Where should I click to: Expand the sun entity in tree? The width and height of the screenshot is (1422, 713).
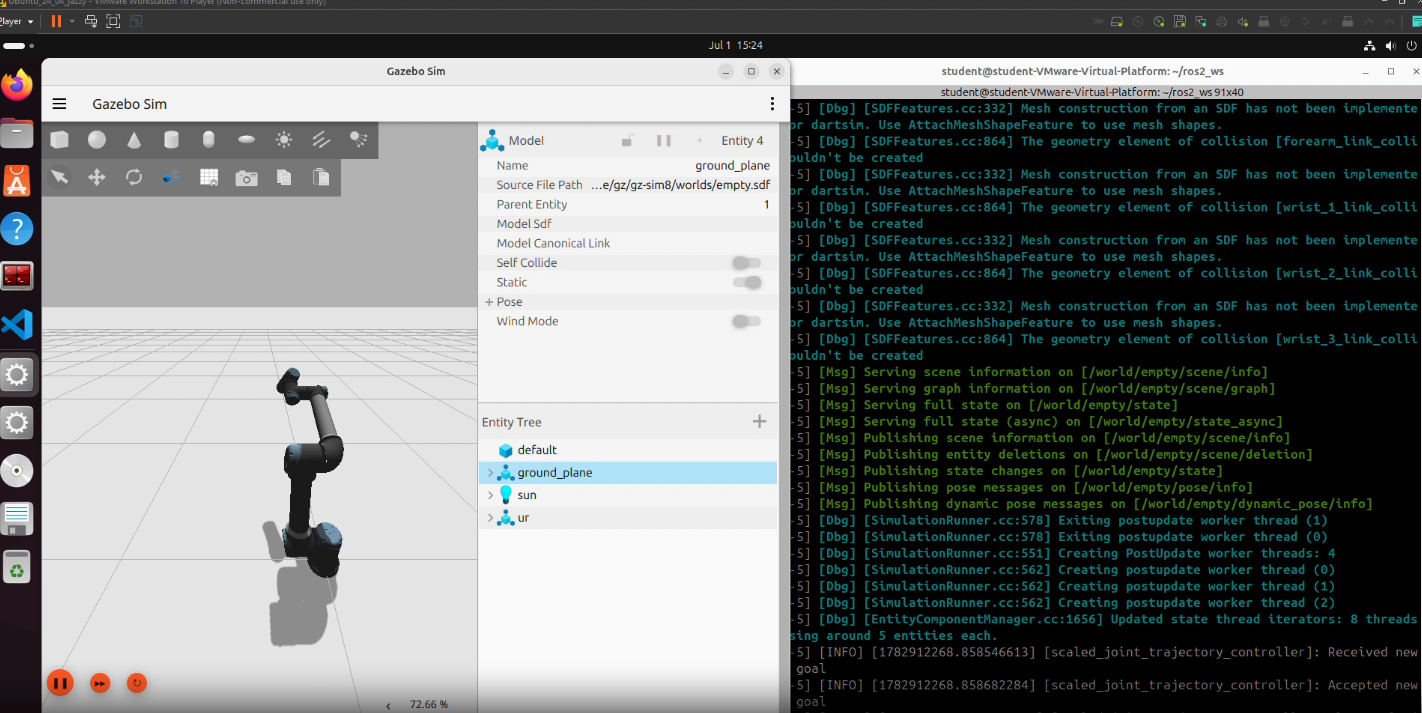490,495
